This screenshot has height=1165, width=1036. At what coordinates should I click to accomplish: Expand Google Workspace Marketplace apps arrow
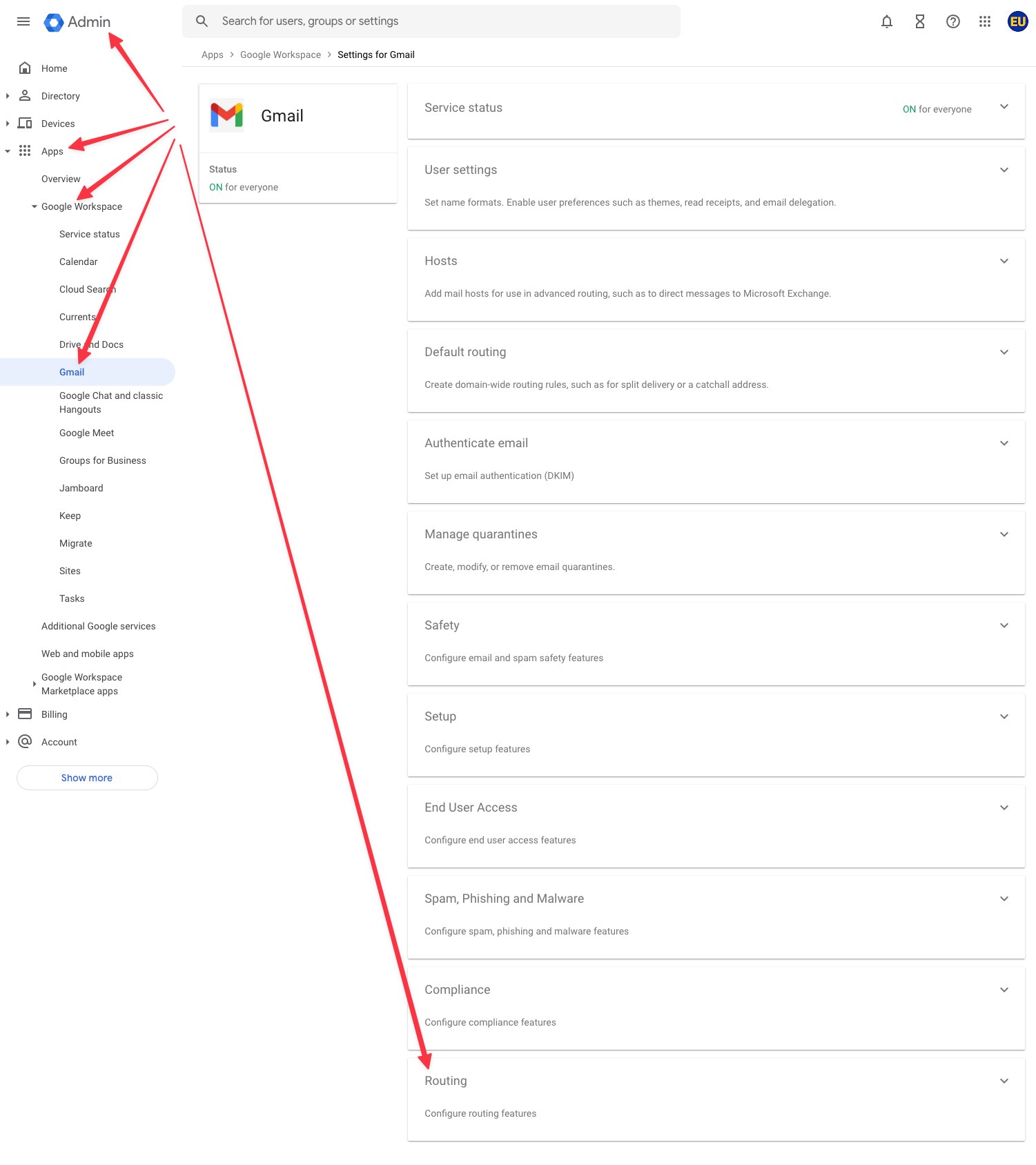(x=35, y=684)
